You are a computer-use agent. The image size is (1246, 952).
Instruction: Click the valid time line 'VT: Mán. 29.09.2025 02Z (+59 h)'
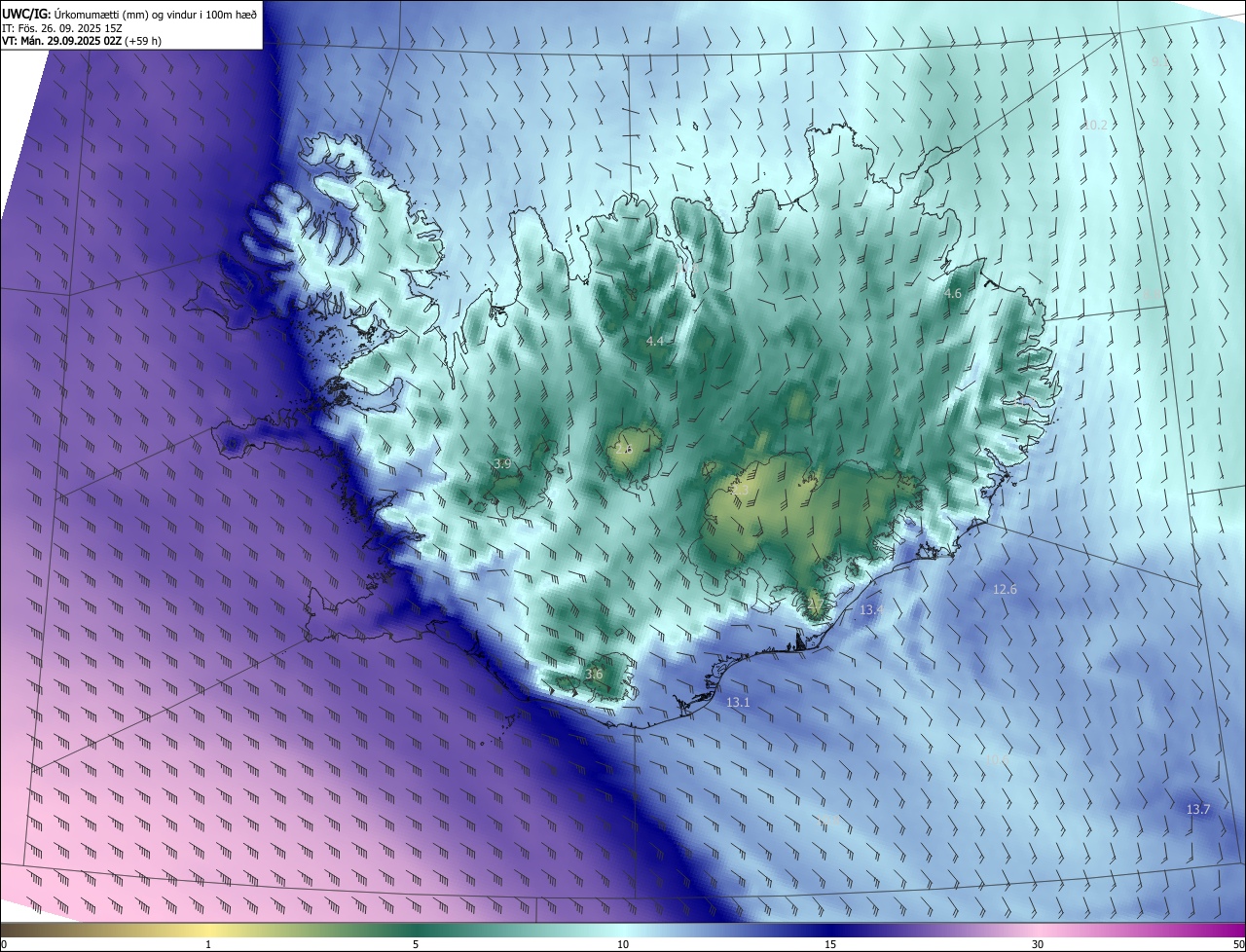coord(82,42)
